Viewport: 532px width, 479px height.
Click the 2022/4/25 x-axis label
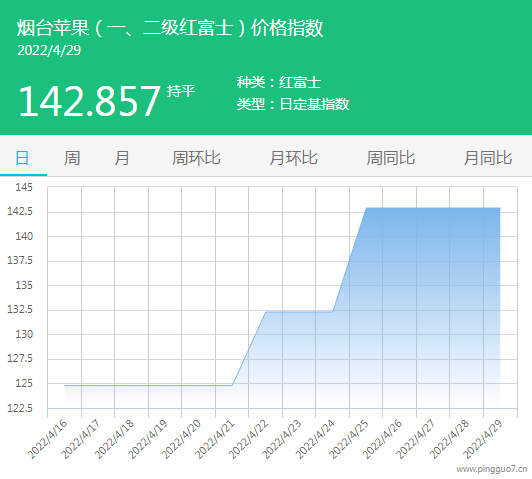349,440
